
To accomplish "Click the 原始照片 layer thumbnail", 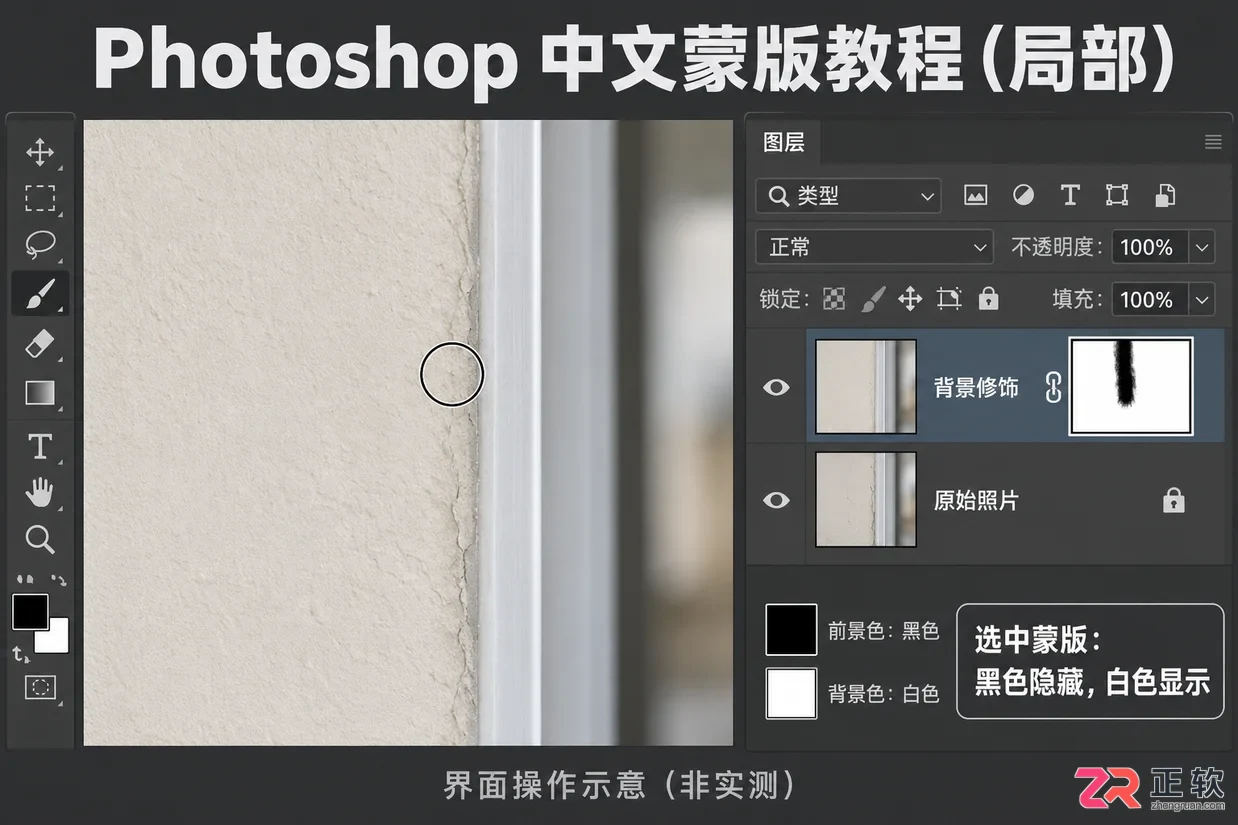I will [866, 500].
